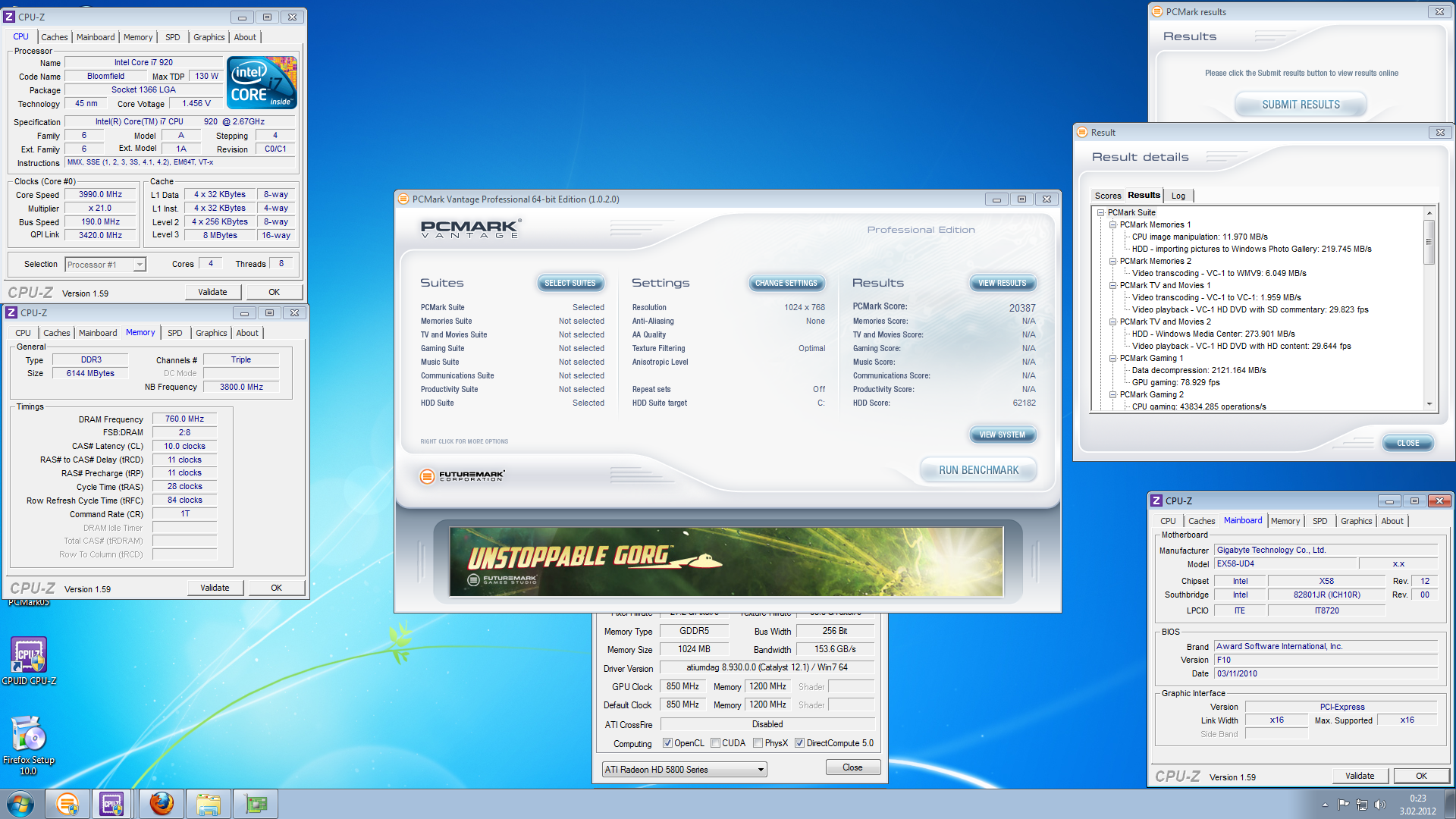1456x819 pixels.
Task: Click CPU-Z icon in top-left title bar
Action: click(x=10, y=17)
